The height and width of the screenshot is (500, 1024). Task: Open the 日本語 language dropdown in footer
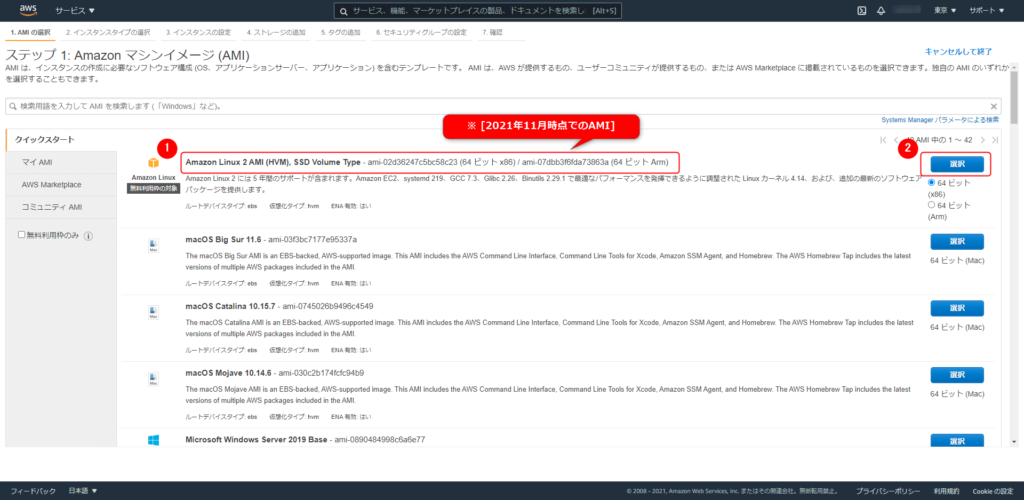[83, 491]
